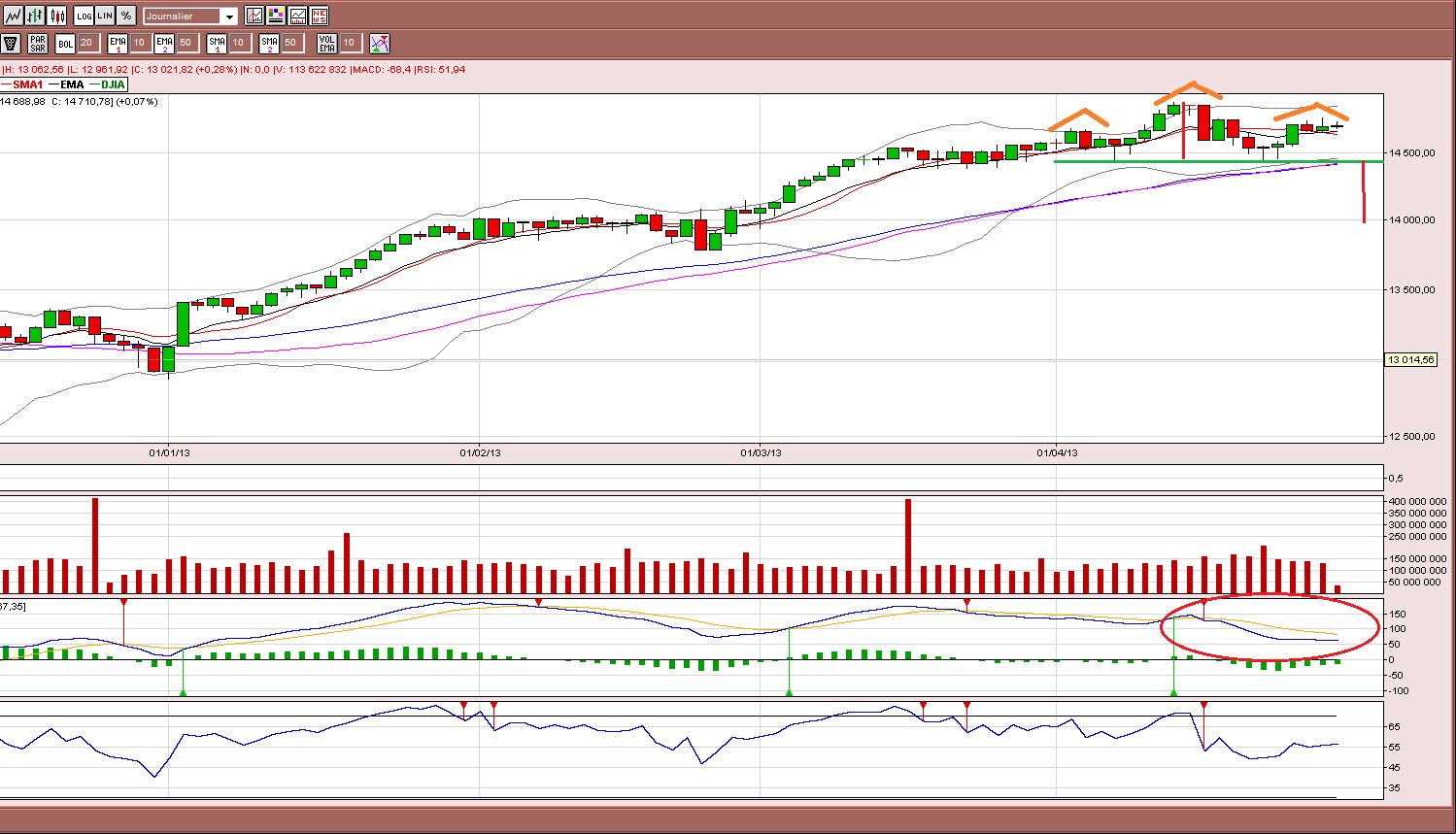Toggle the EMA 1 indicator
The width and height of the screenshot is (1456, 834).
(x=118, y=43)
